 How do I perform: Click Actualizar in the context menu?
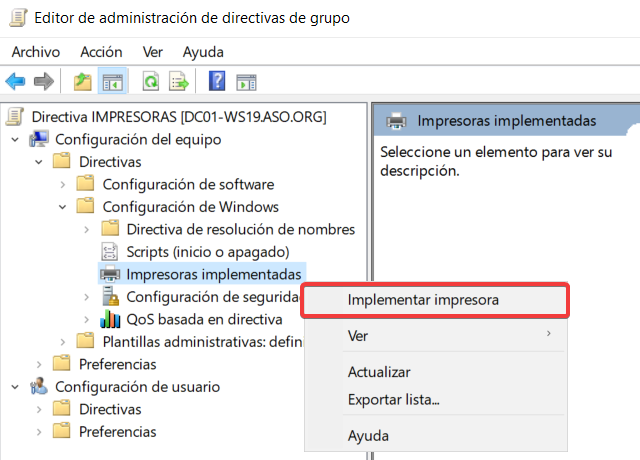click(378, 372)
